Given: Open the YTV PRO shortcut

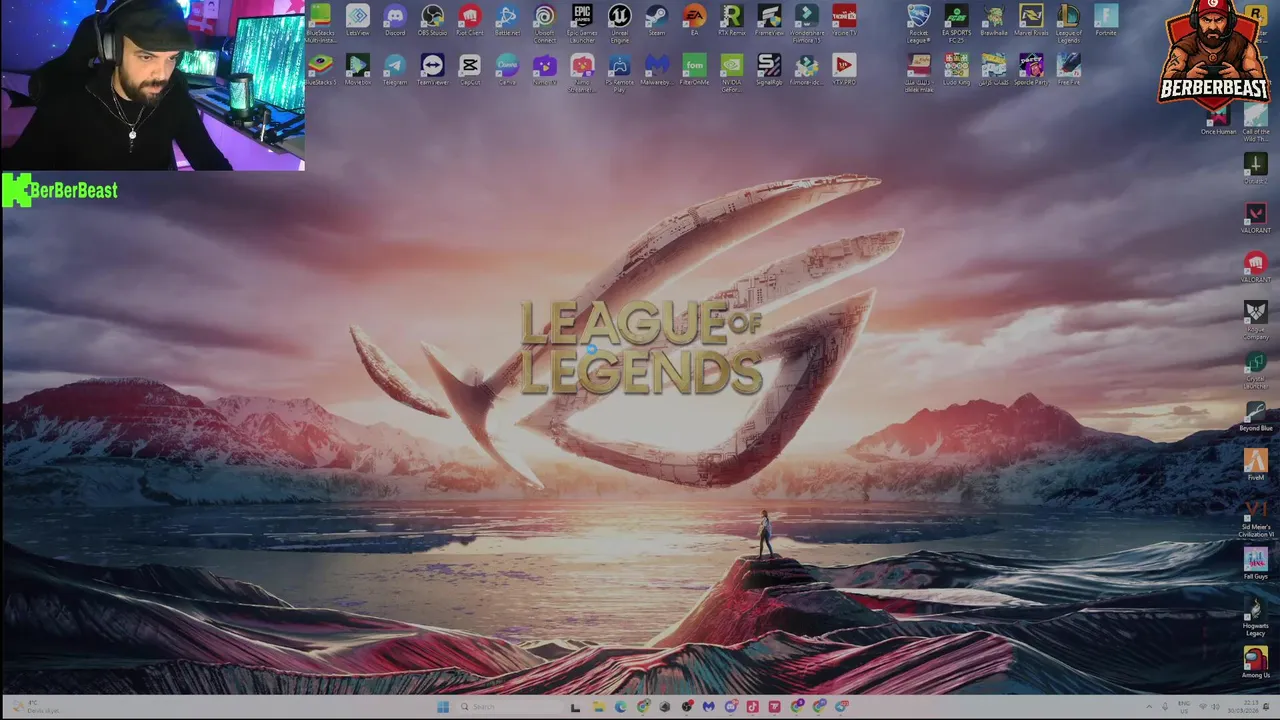Looking at the screenshot, I should click(844, 69).
